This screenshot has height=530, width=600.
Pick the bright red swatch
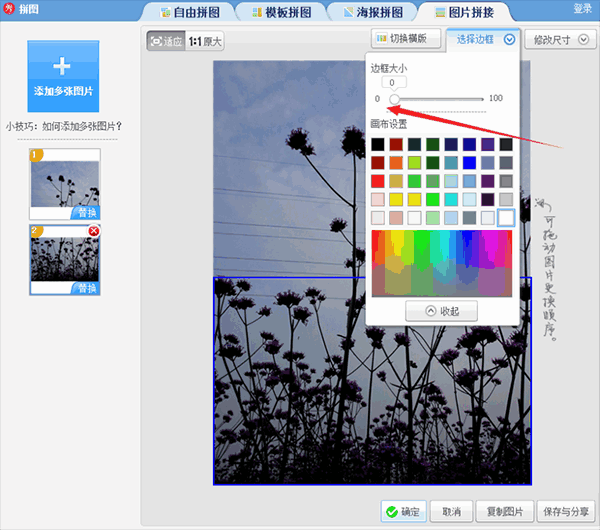coord(378,181)
